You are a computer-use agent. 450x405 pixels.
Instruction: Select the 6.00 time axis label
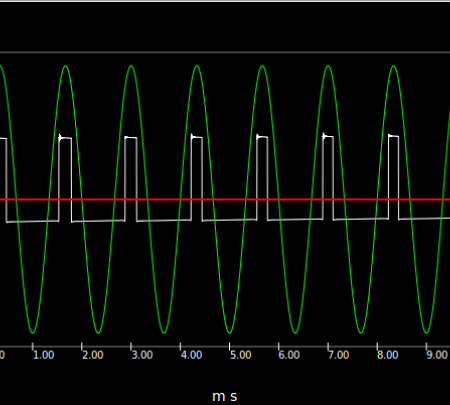coord(289,355)
